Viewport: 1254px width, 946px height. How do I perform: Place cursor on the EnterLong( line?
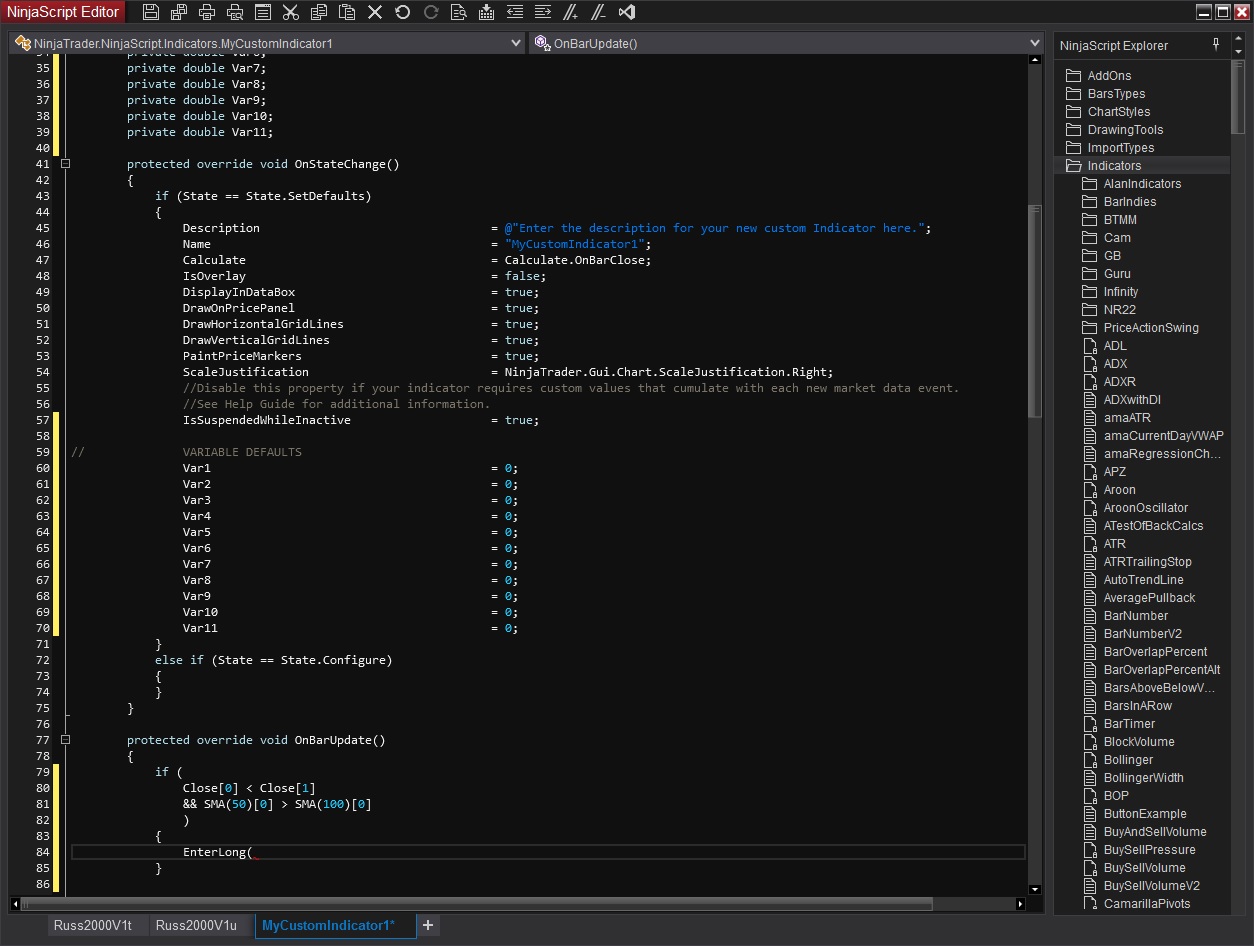[x=548, y=852]
